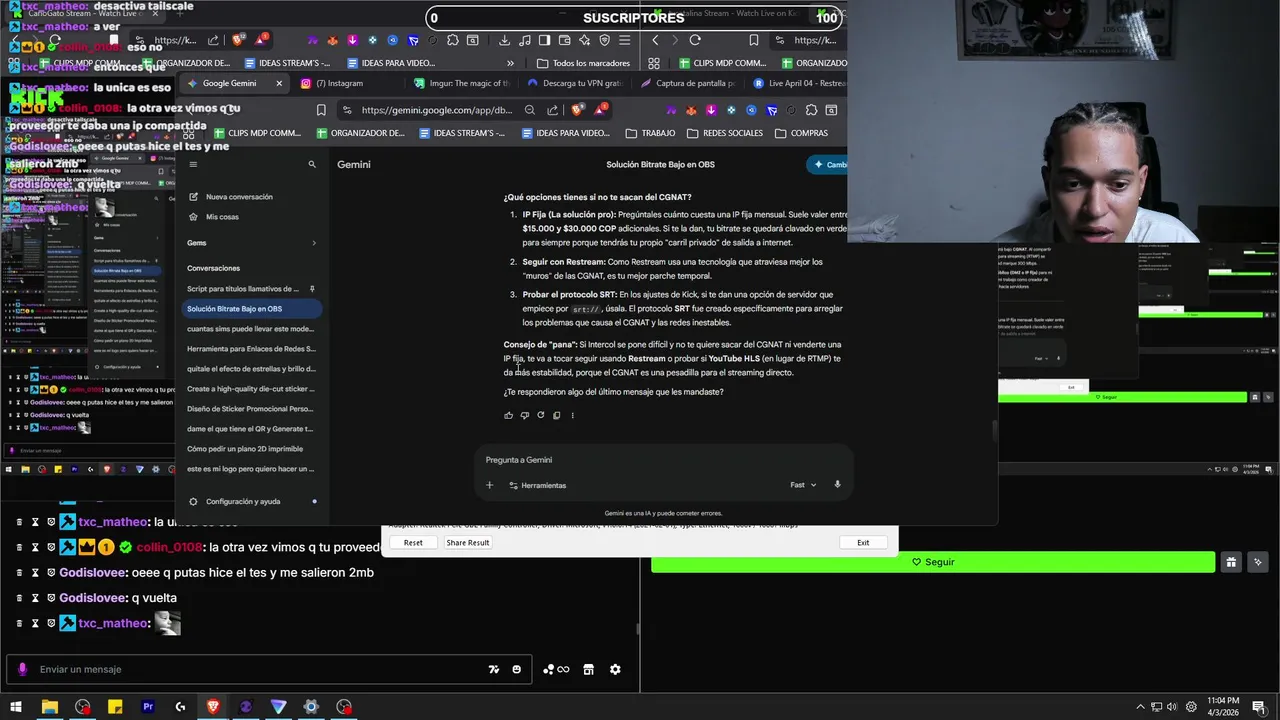Click share icon in Gemini address bar
The image size is (1280, 720).
coord(552,110)
